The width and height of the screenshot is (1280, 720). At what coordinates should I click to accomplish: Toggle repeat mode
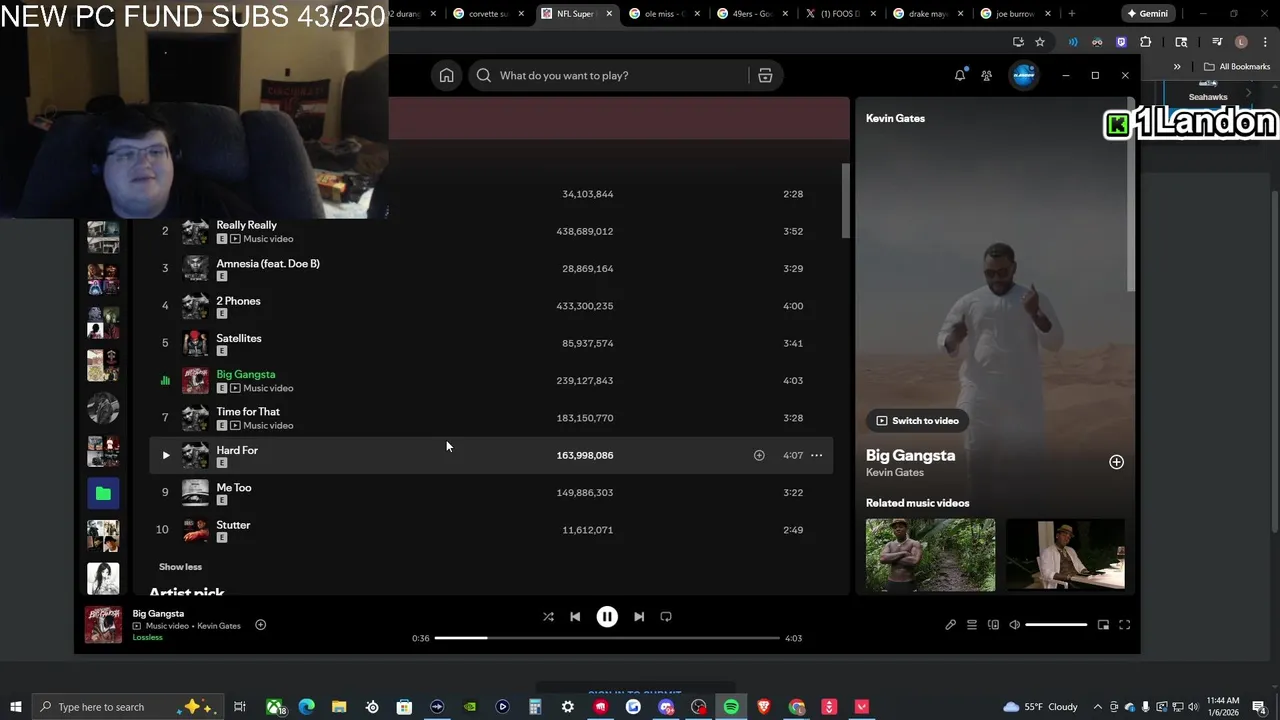[666, 617]
